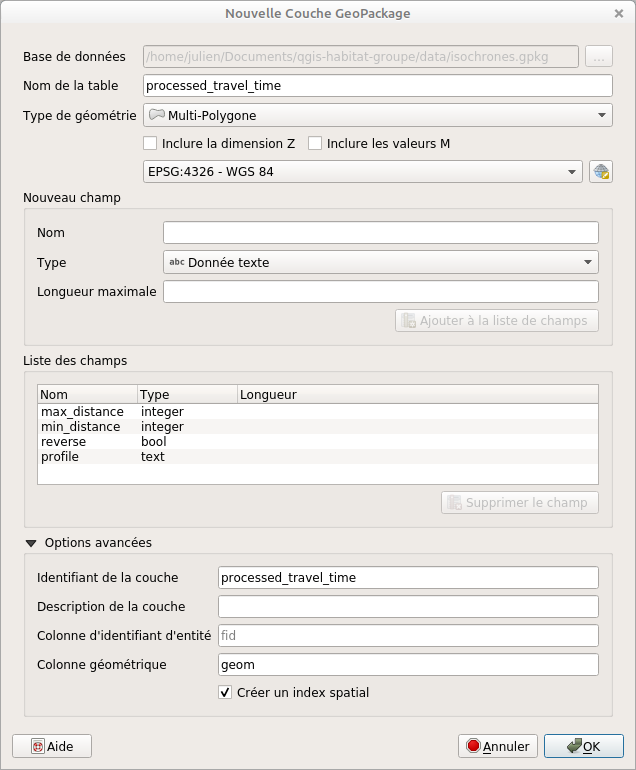Click the green OK arrow icon
This screenshot has width=636, height=770.
coord(574,746)
